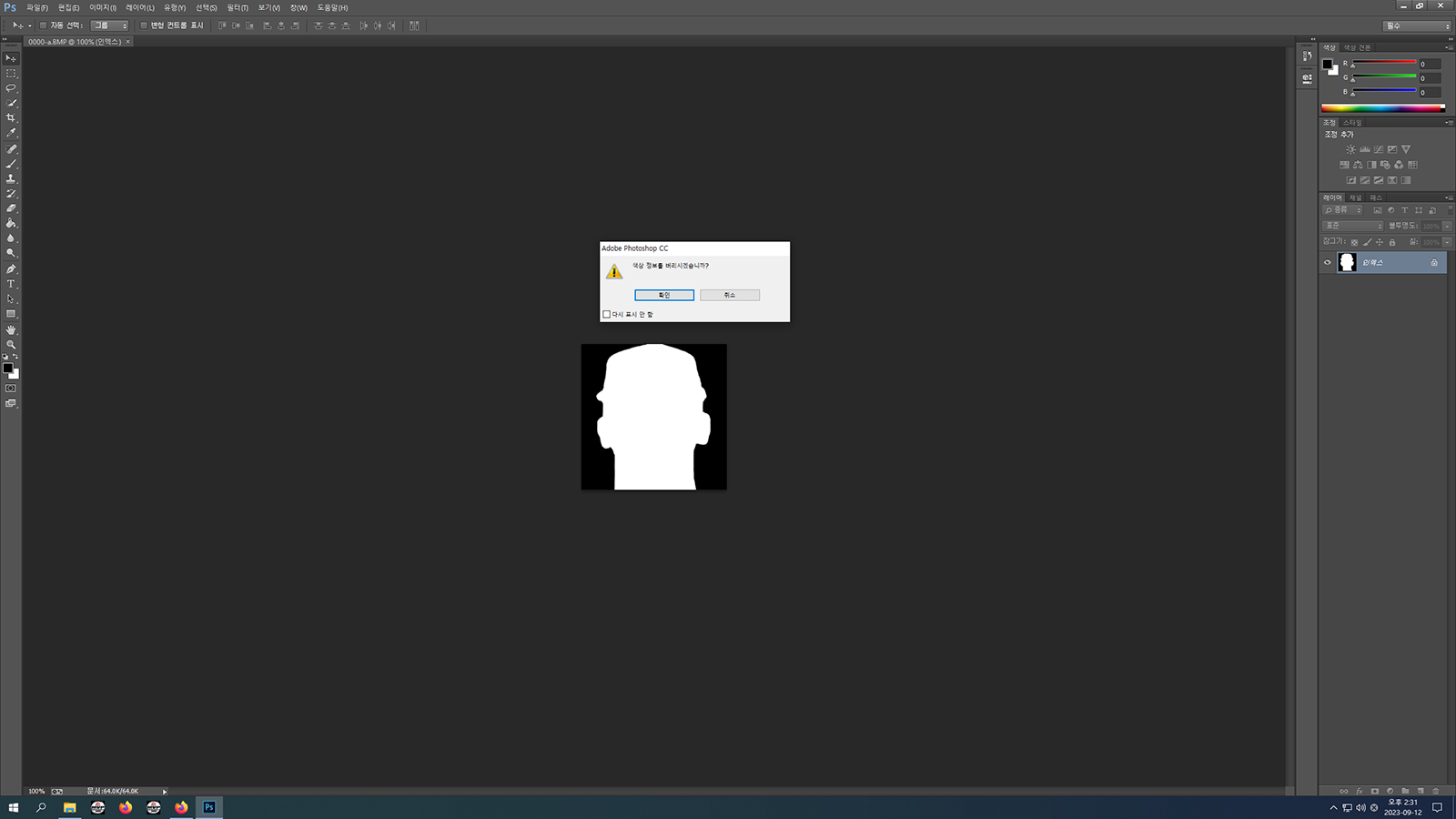Open the 이미지(I) menu
Image resolution: width=1456 pixels, height=819 pixels.
click(x=103, y=7)
